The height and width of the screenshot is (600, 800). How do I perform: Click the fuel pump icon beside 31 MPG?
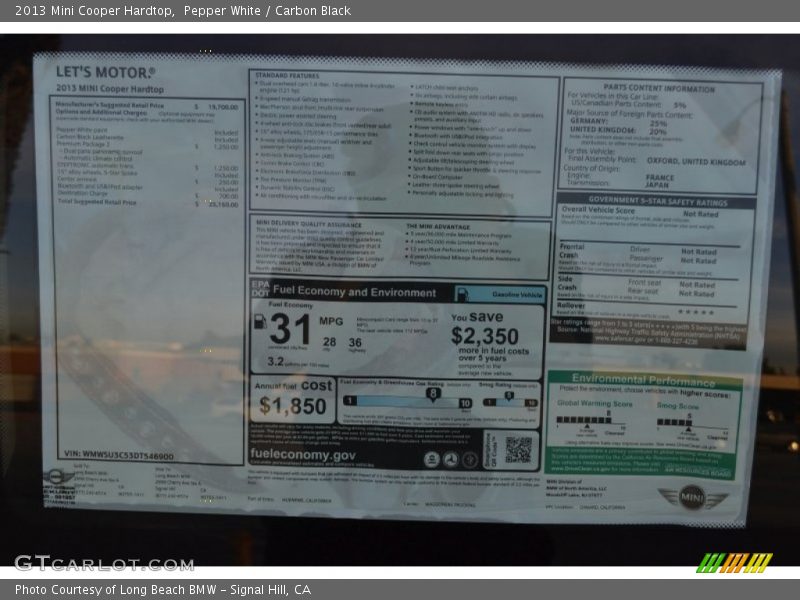[x=259, y=322]
